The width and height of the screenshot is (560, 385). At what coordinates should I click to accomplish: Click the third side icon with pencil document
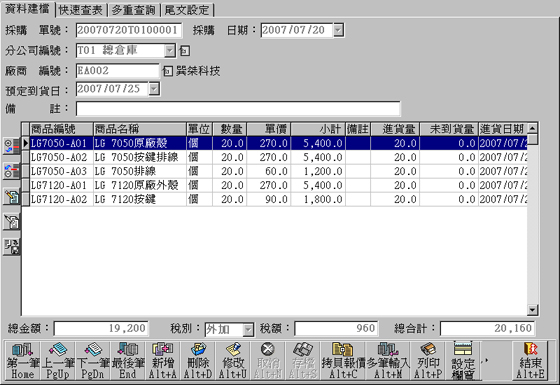[11, 196]
